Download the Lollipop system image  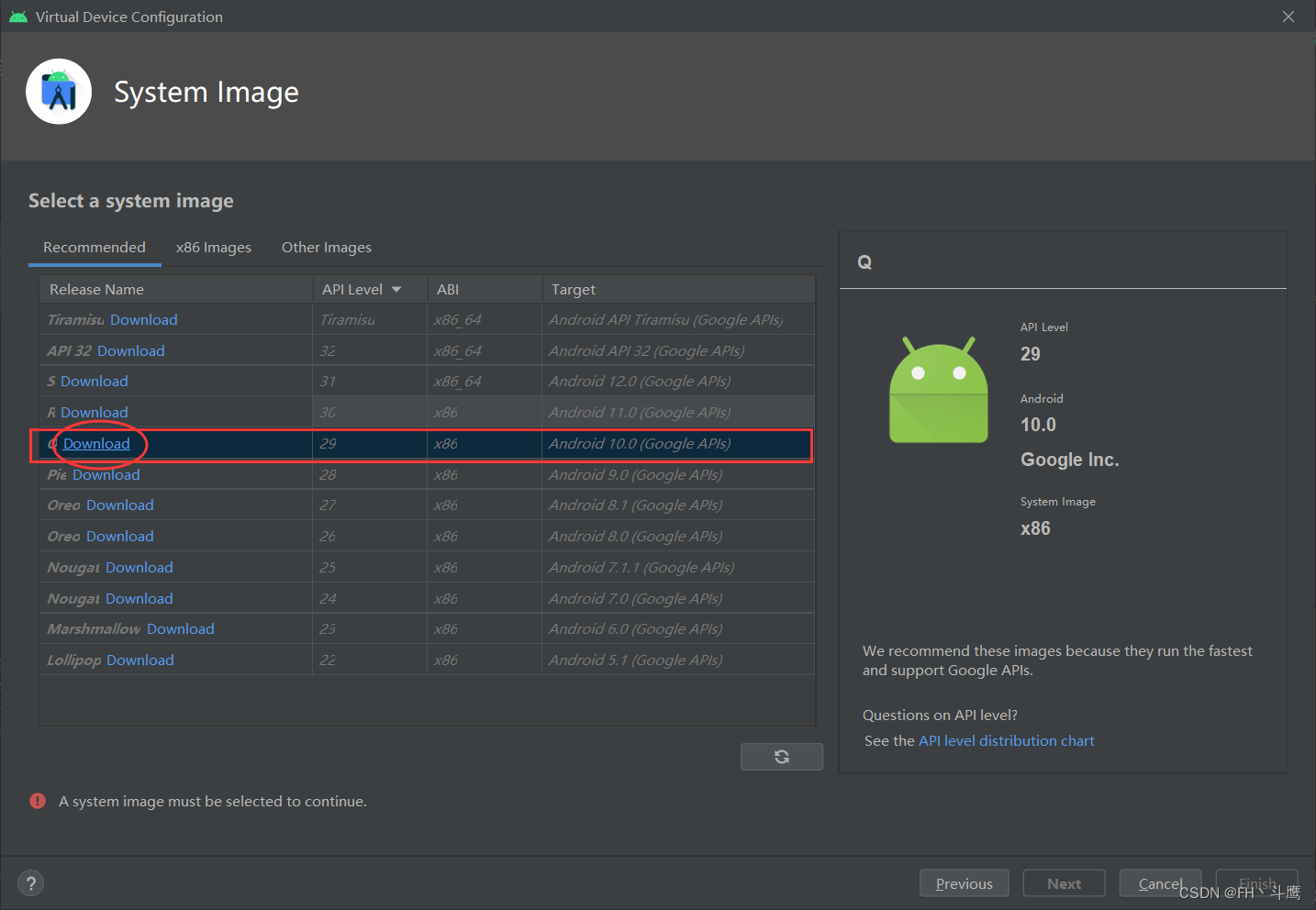pyautogui.click(x=140, y=660)
